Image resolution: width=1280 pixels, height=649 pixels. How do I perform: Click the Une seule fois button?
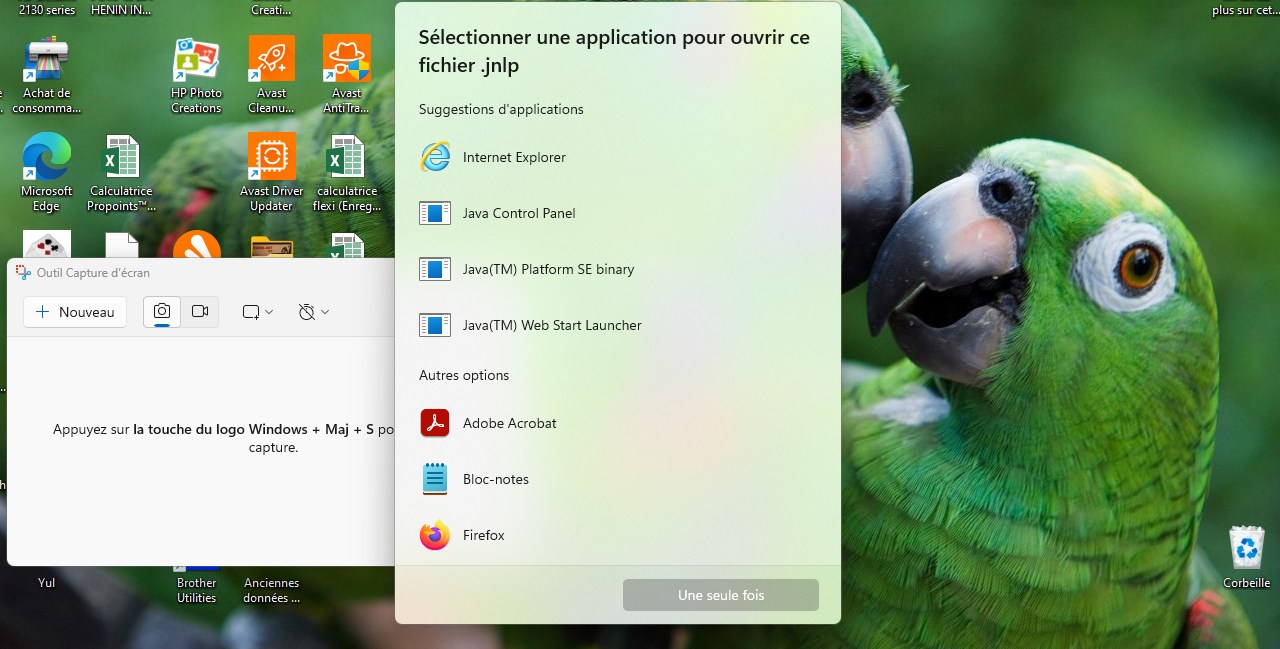click(721, 595)
